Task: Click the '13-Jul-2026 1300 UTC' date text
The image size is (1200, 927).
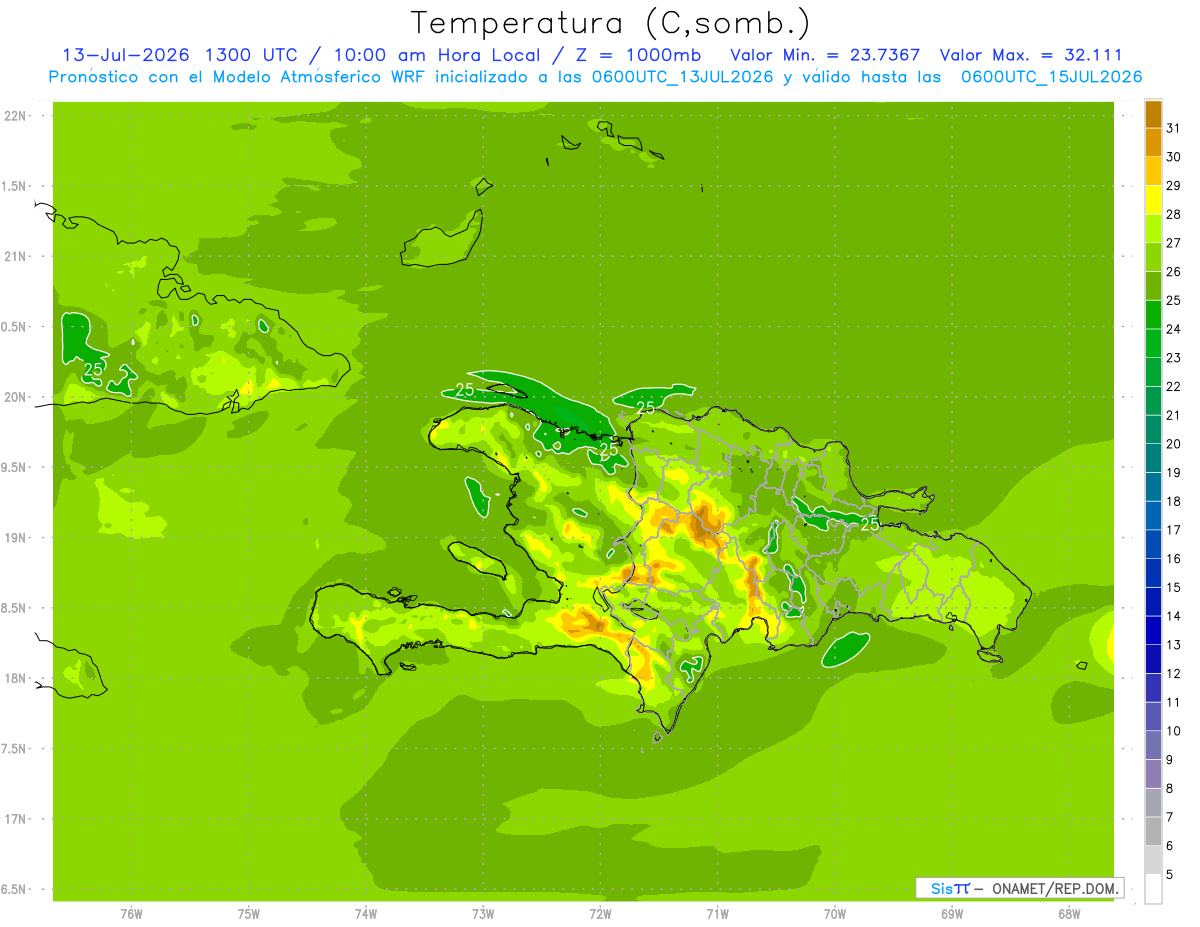Action: point(179,55)
